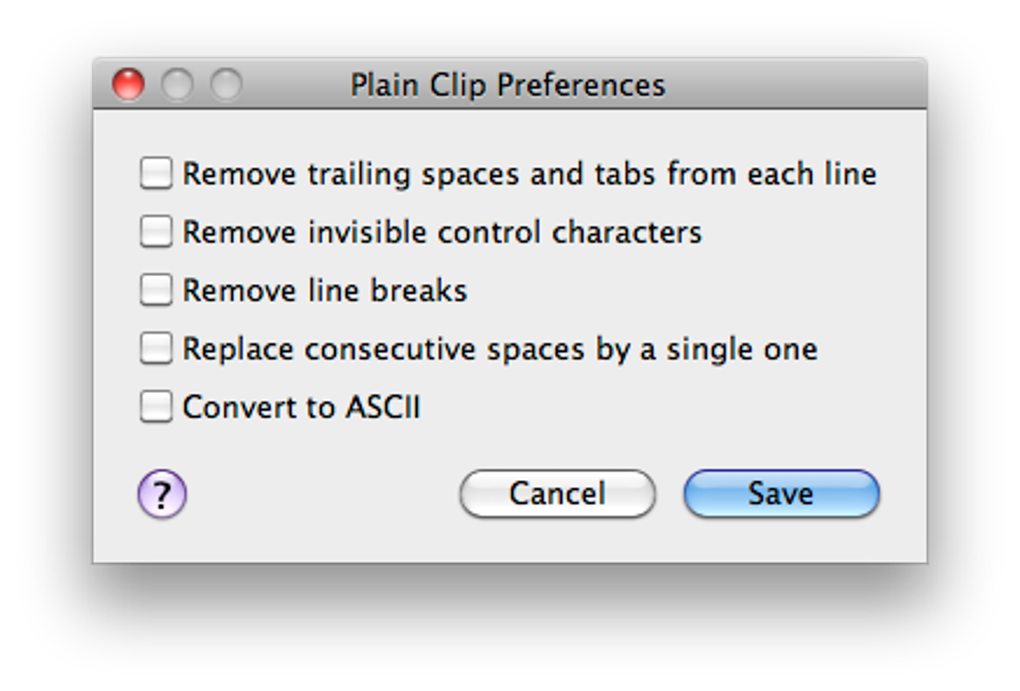Screen dimensions: 1020x691
Task: Click the disabled zoom button in the title bar
Action: pos(226,85)
